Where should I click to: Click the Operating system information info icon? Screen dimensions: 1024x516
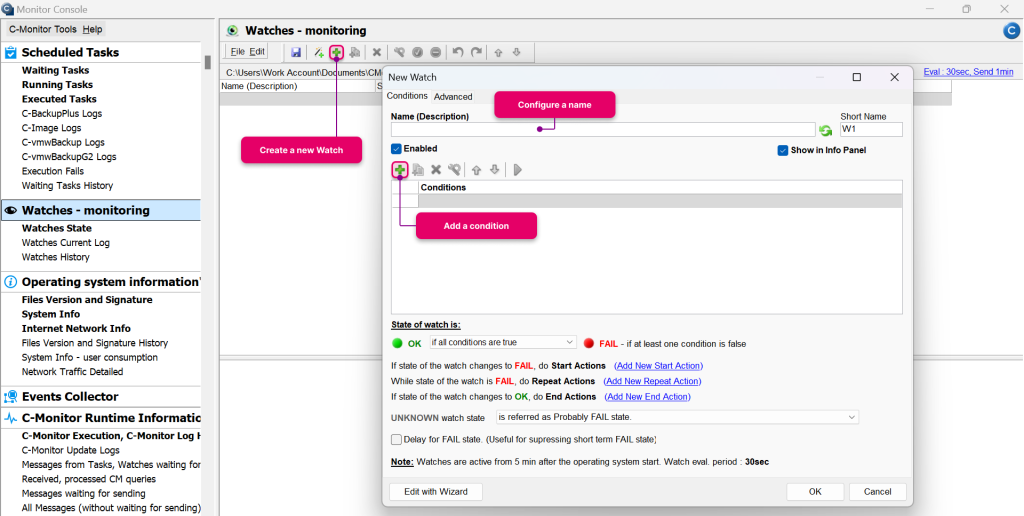tap(10, 282)
